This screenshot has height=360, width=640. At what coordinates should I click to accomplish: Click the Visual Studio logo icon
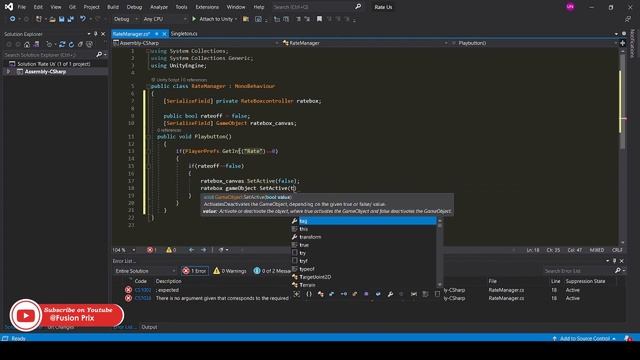coord(9,7)
